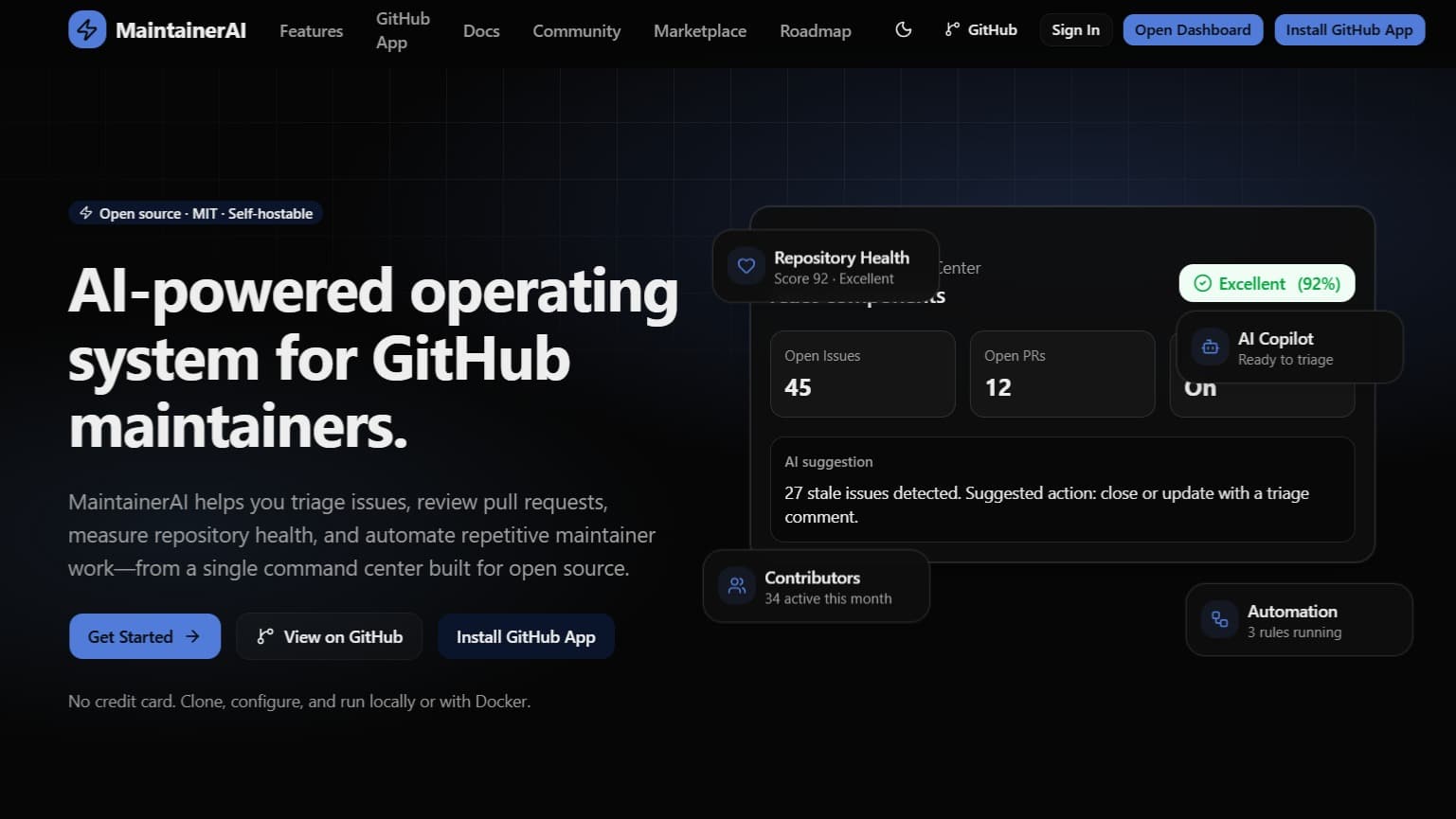Click the 'No credit card' note text

click(299, 702)
